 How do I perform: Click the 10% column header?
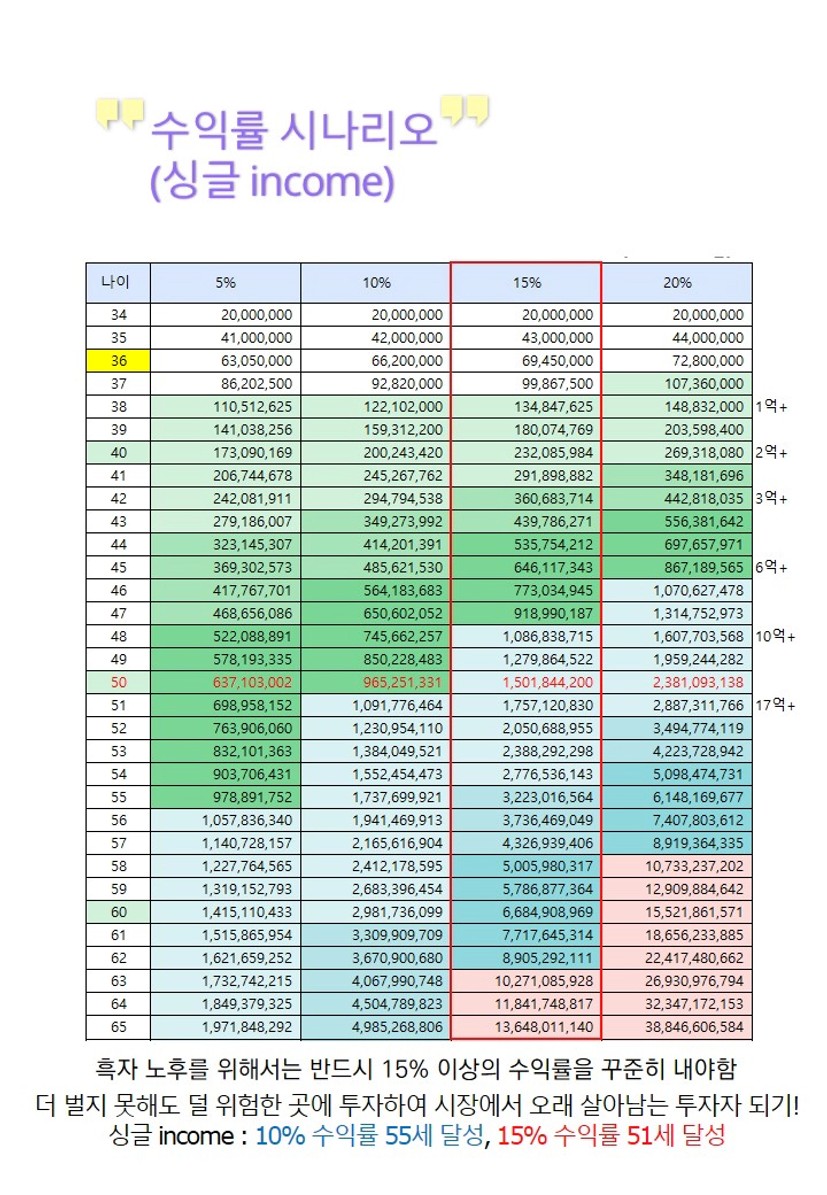pos(376,283)
